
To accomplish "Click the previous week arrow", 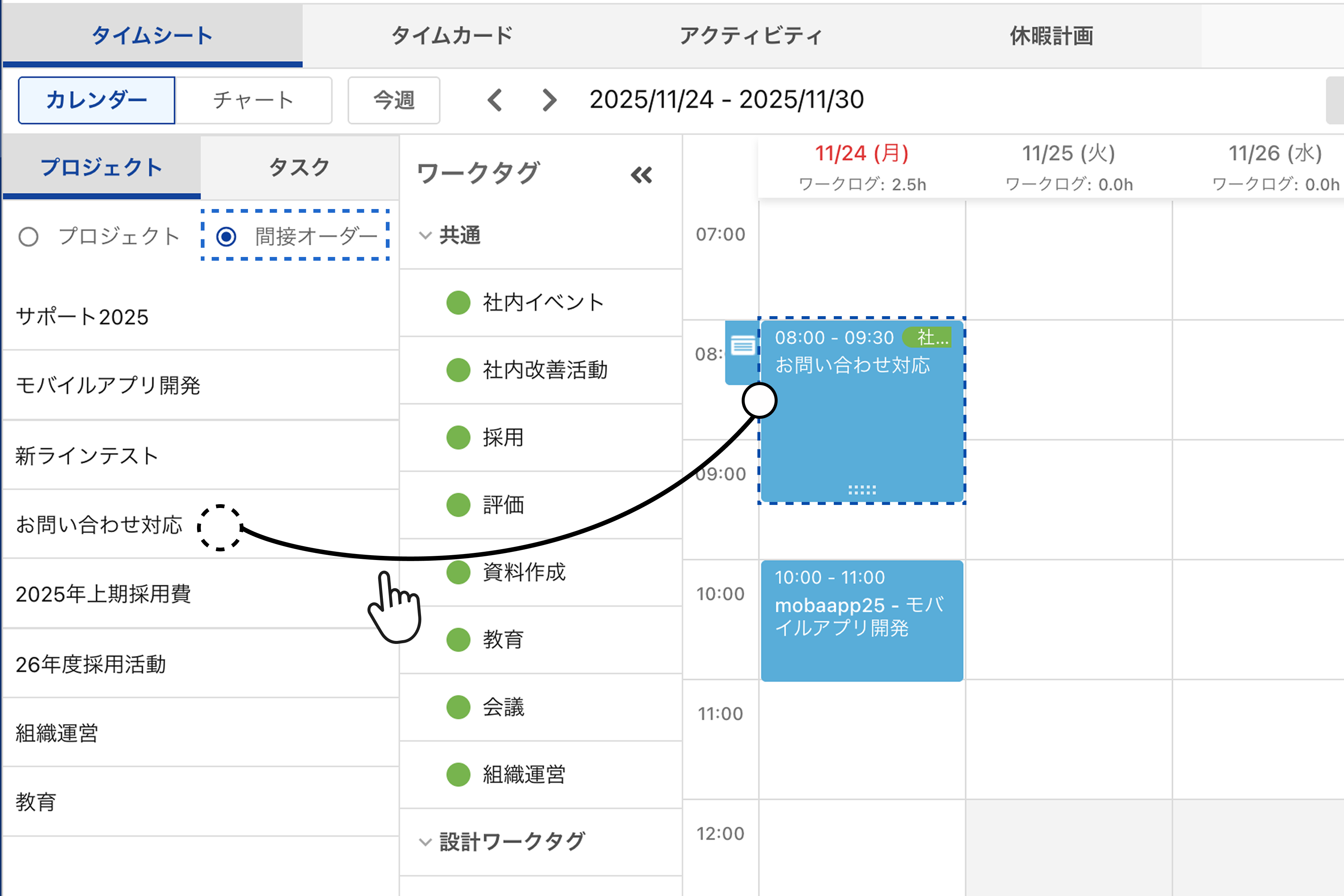I will click(x=495, y=100).
